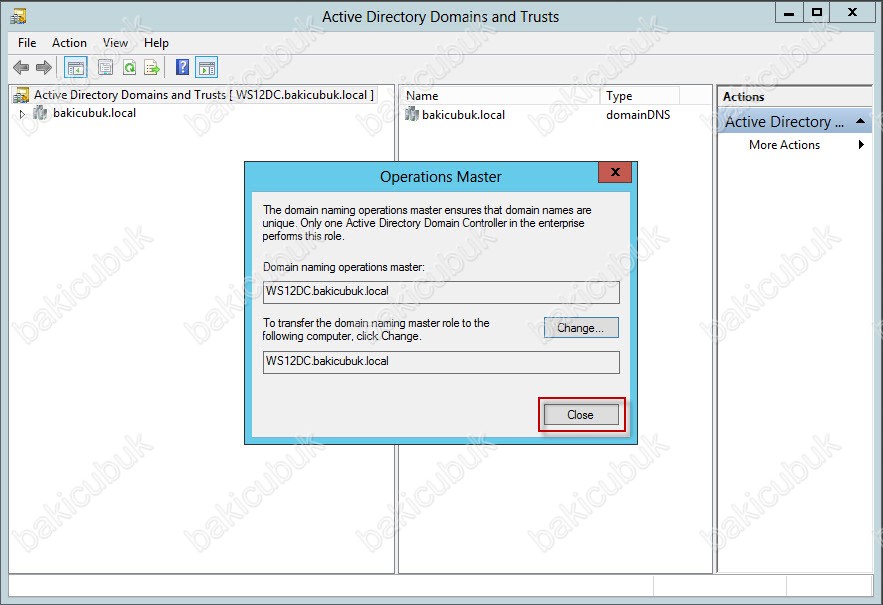Open the Help toolbar icon
Viewport: 883px width, 605px height.
[x=182, y=68]
